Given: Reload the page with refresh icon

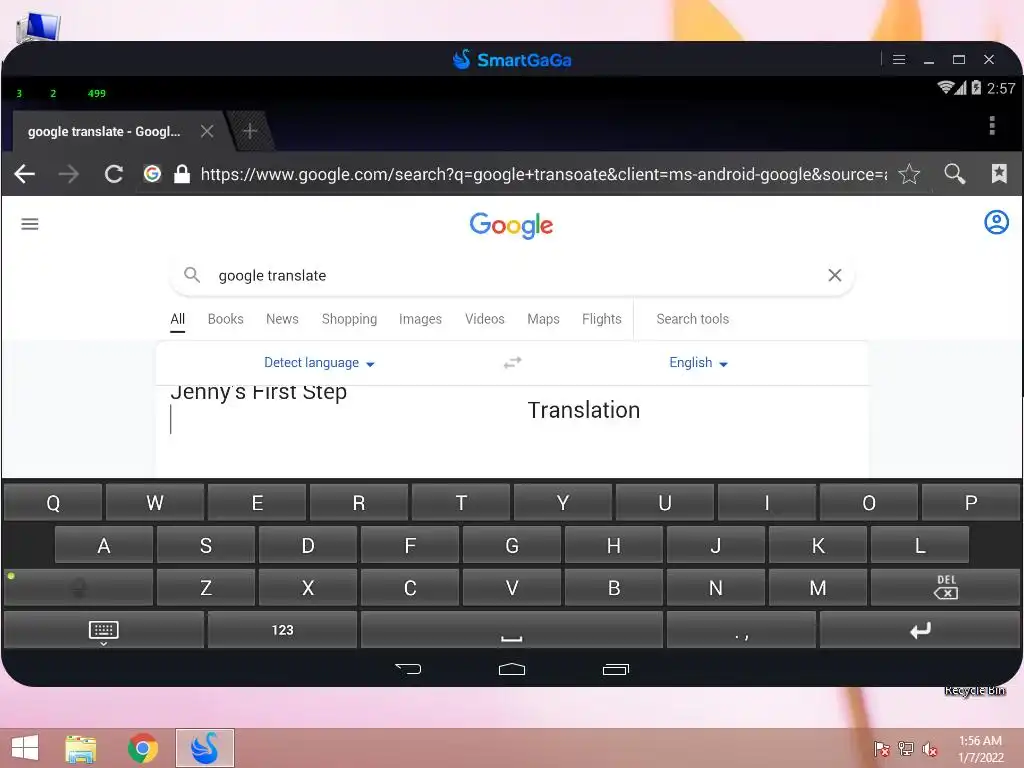Looking at the screenshot, I should pyautogui.click(x=114, y=174).
